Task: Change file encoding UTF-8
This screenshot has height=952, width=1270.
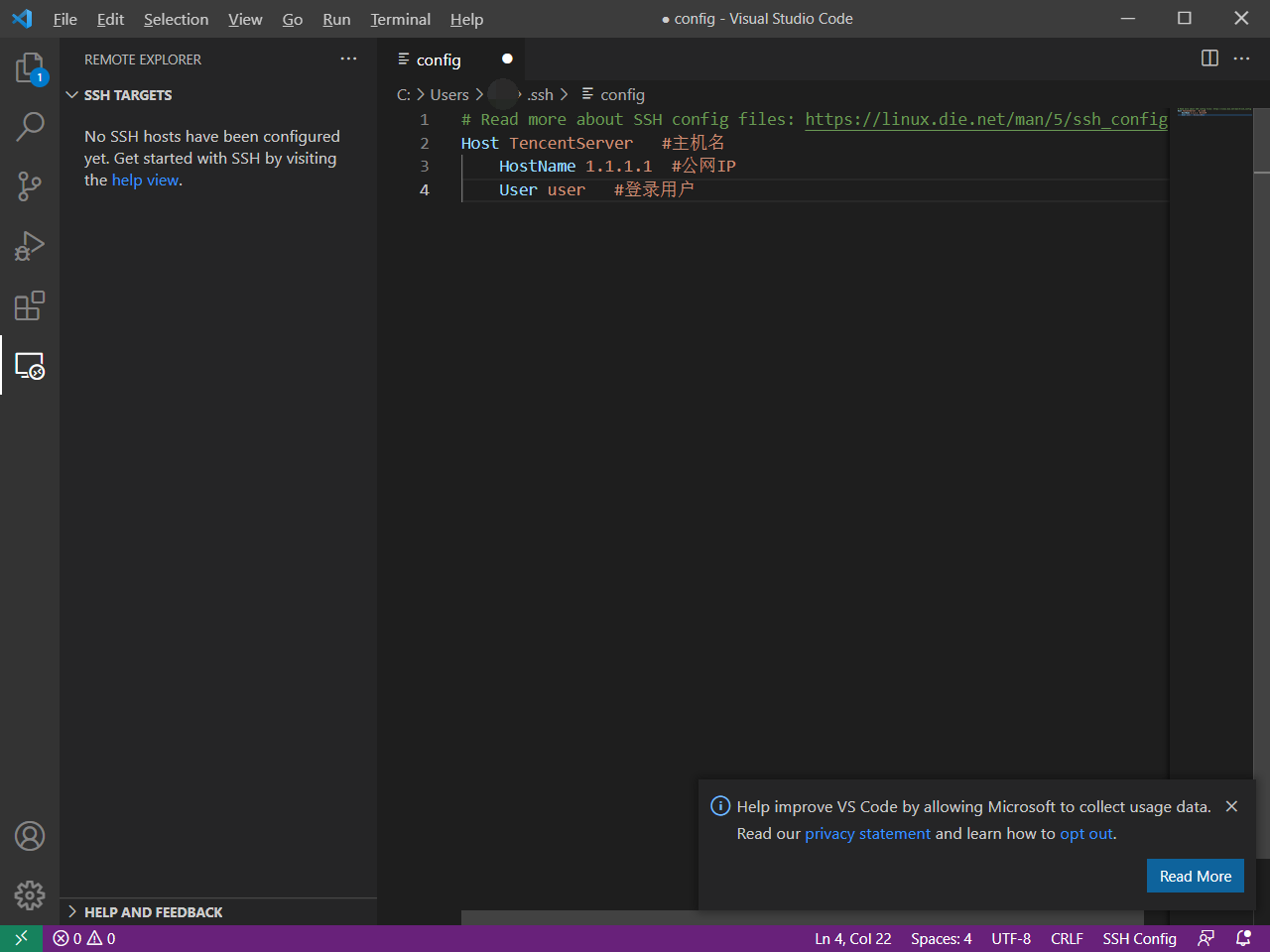Action: (1011, 938)
